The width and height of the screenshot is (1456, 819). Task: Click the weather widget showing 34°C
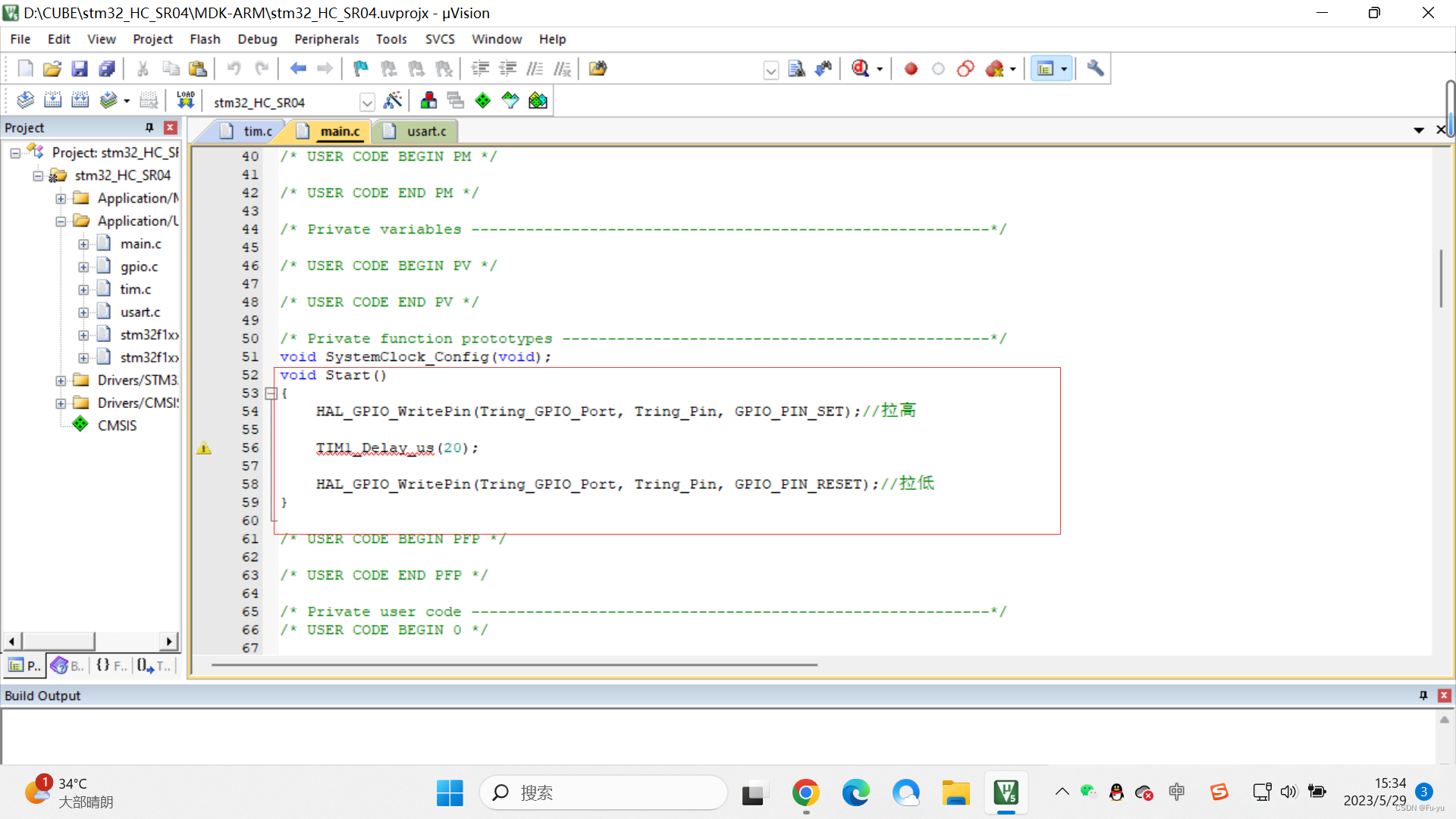pos(68,793)
